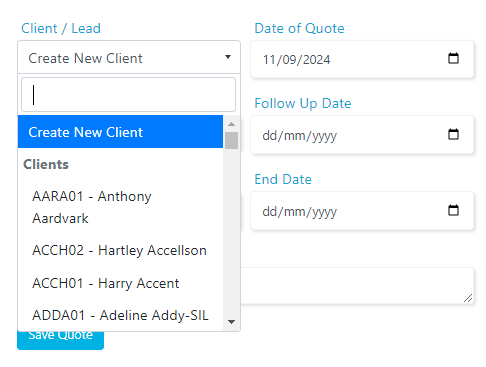This screenshot has height=367, width=486.
Task: Open calendar picker for Date of Quote
Action: pos(453,58)
